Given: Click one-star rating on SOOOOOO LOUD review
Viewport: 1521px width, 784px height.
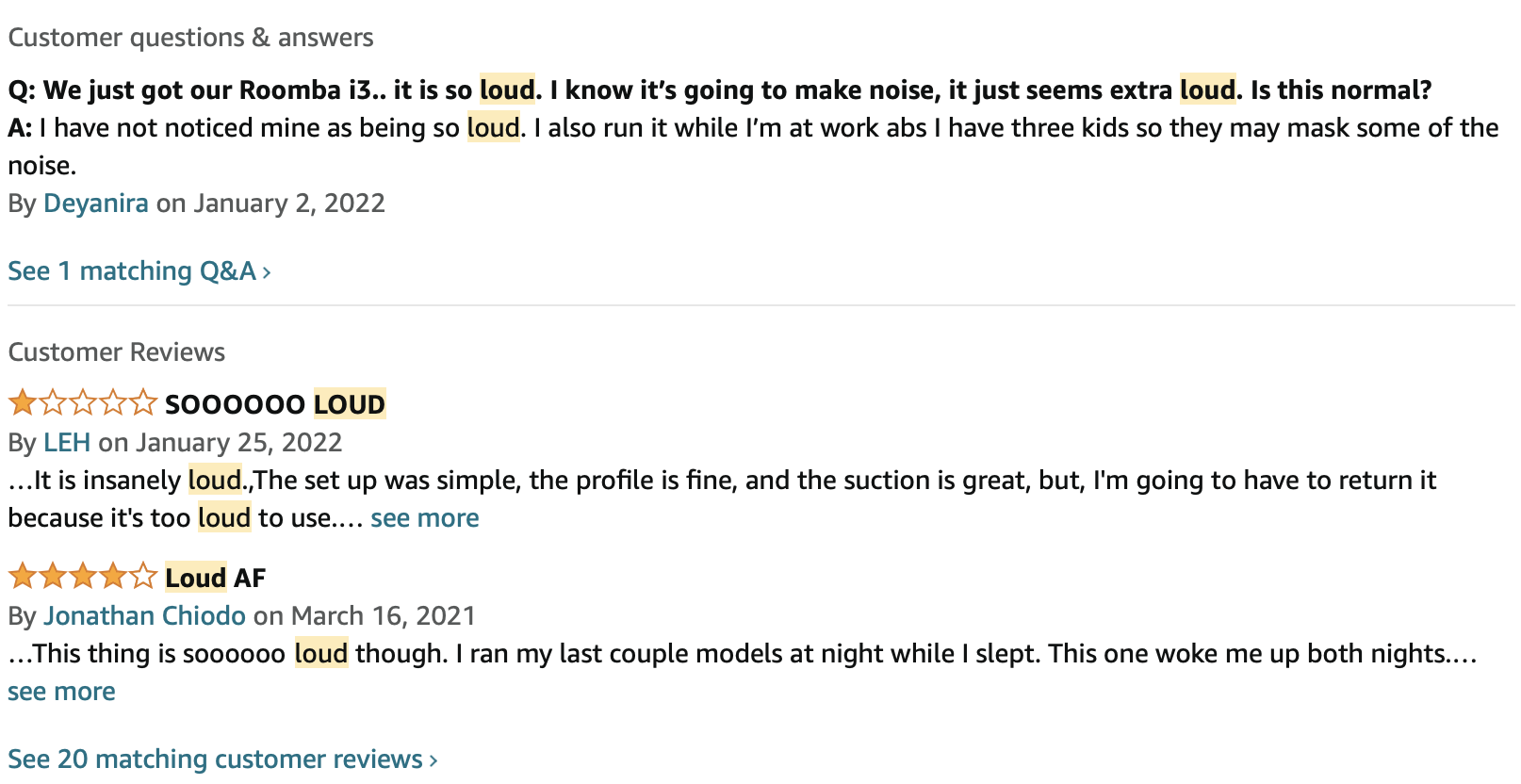Looking at the screenshot, I should pos(82,403).
